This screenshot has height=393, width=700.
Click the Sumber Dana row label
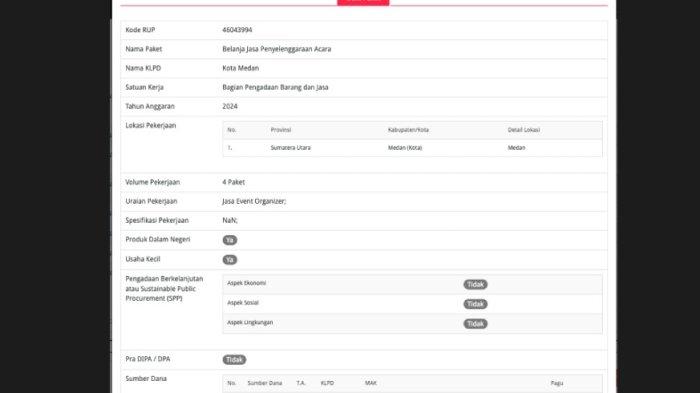click(146, 379)
